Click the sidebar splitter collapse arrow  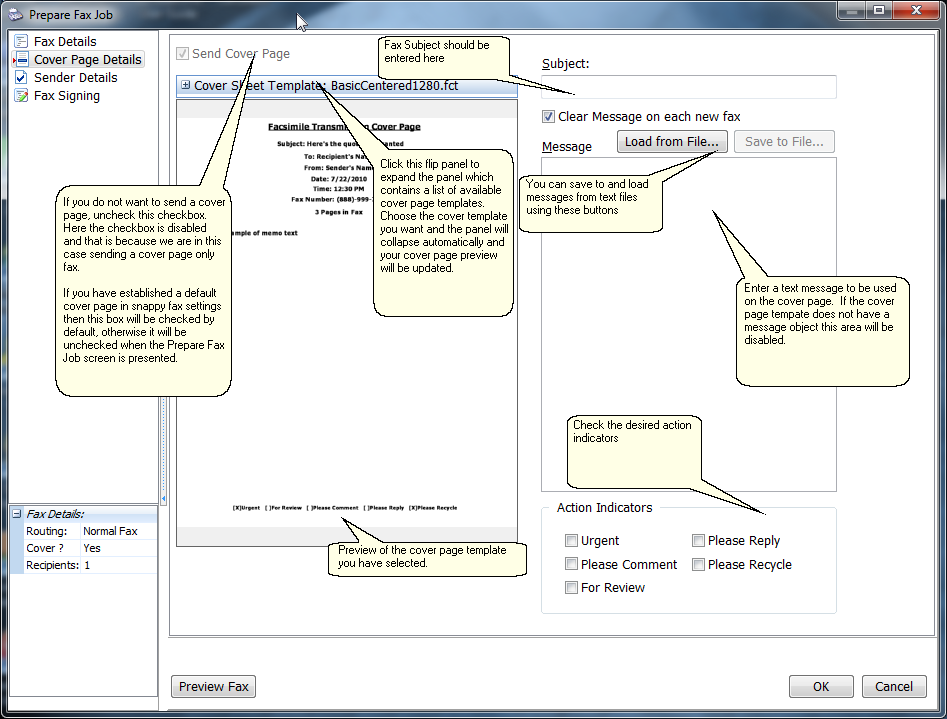pos(163,499)
